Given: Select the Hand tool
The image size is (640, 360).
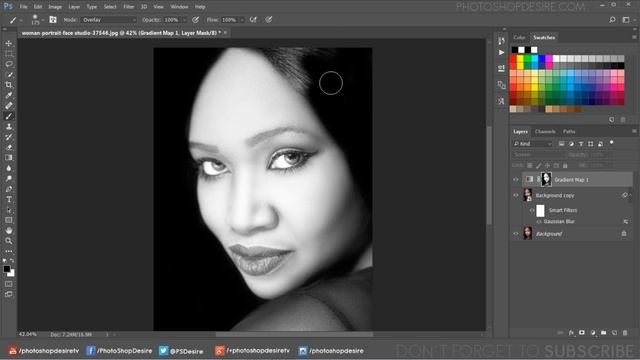Looking at the screenshot, I should coord(9,231).
